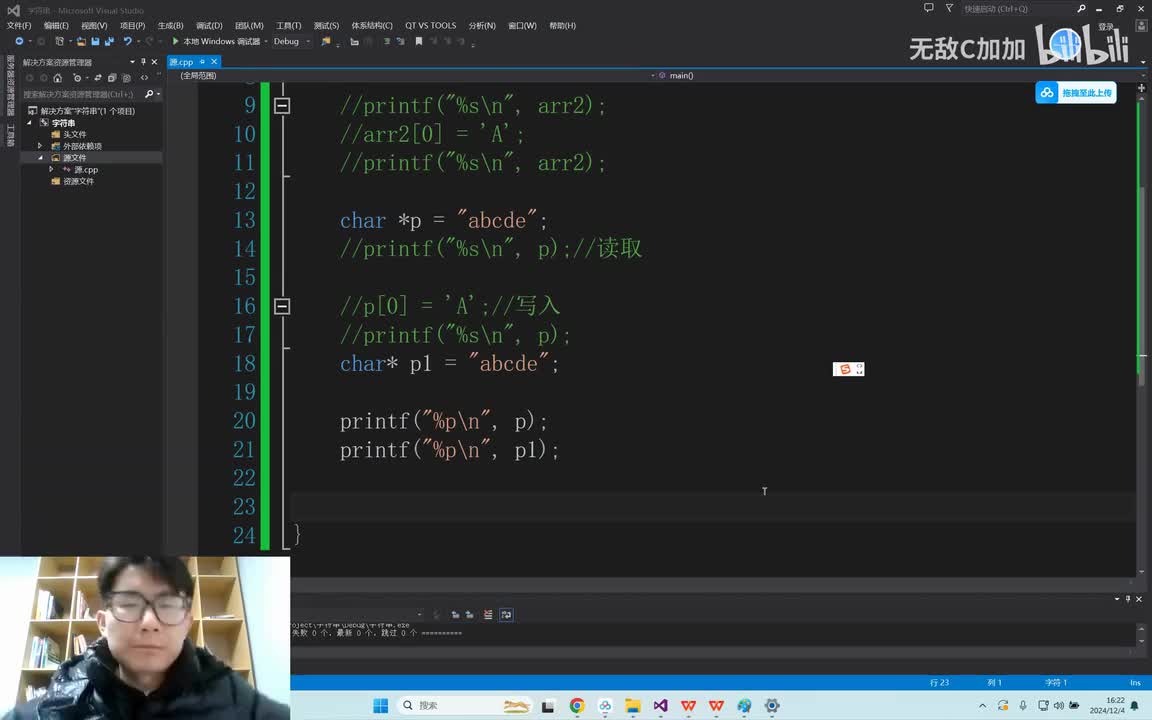The width and height of the screenshot is (1152, 720).
Task: Click the Navigate Backward toolbar icon
Action: (x=19, y=41)
